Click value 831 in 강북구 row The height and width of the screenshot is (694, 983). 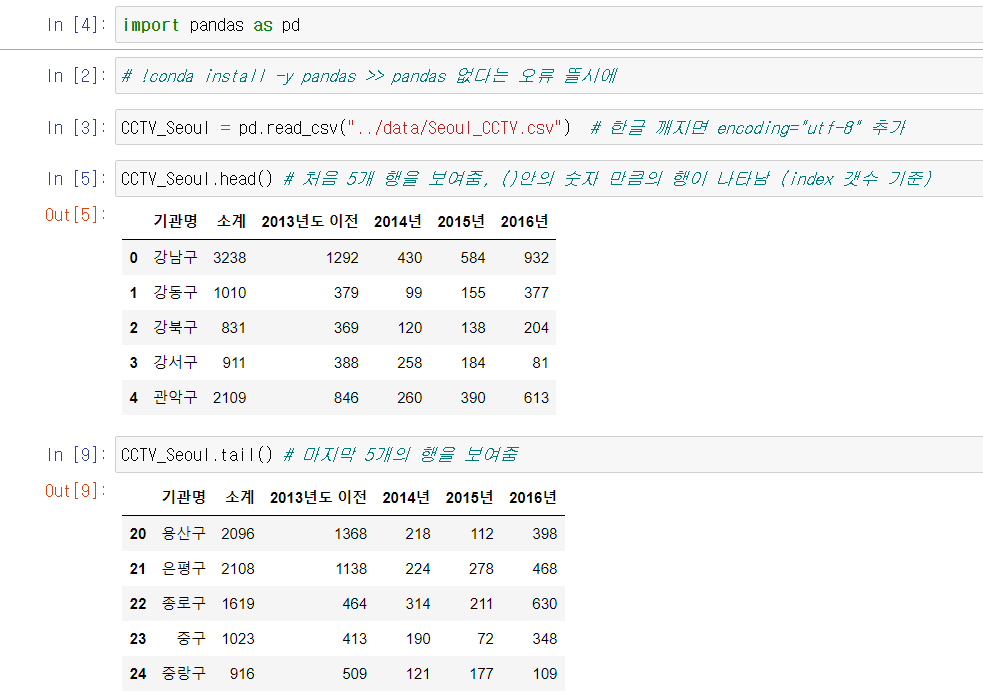[233, 328]
